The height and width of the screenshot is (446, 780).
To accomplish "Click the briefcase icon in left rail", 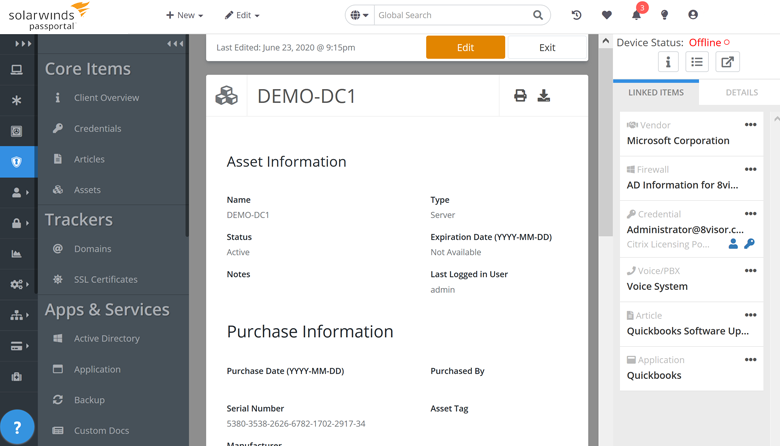I will click(x=16, y=376).
